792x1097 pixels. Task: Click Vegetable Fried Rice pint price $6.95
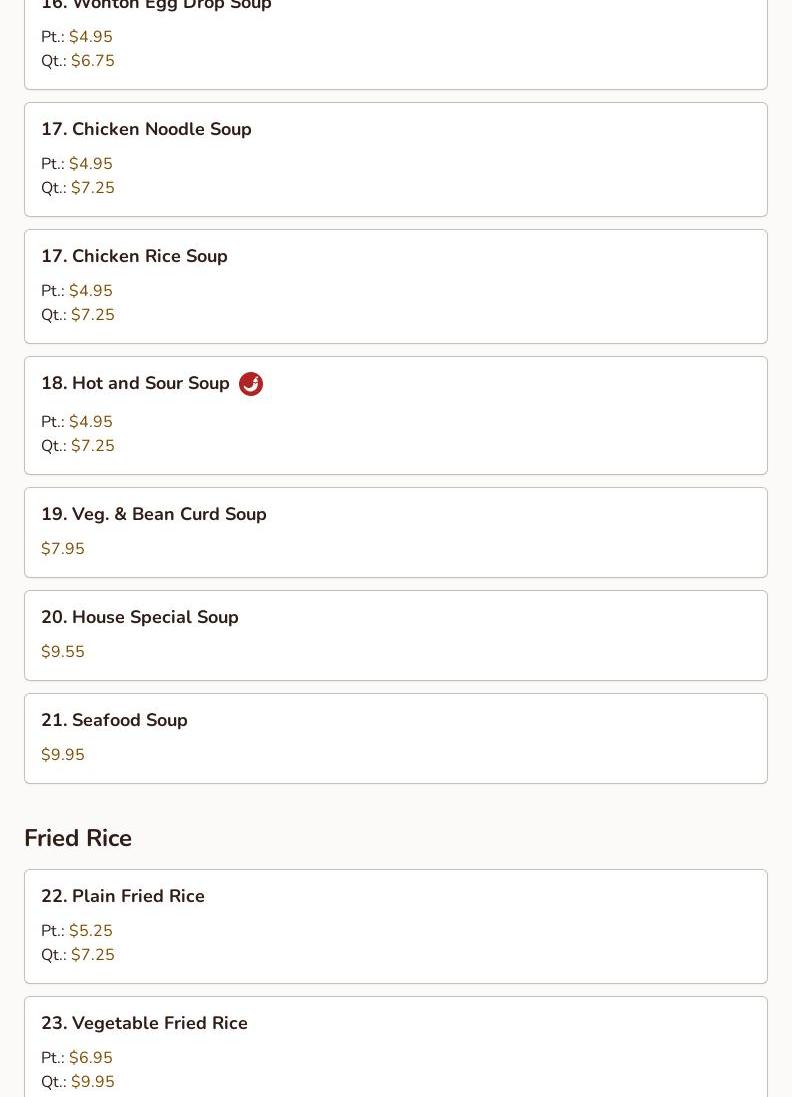click(91, 1057)
